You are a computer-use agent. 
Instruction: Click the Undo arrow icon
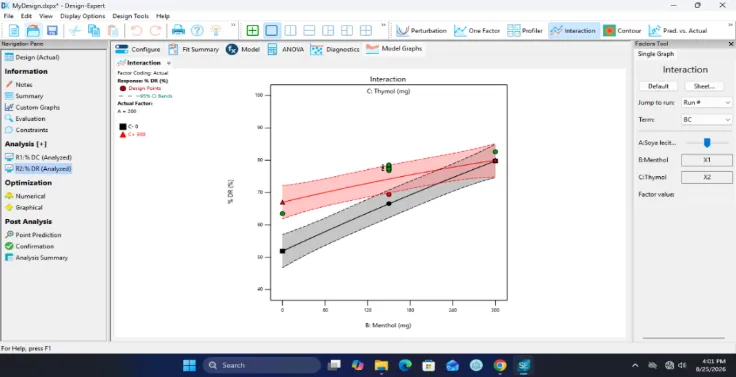coord(136,31)
